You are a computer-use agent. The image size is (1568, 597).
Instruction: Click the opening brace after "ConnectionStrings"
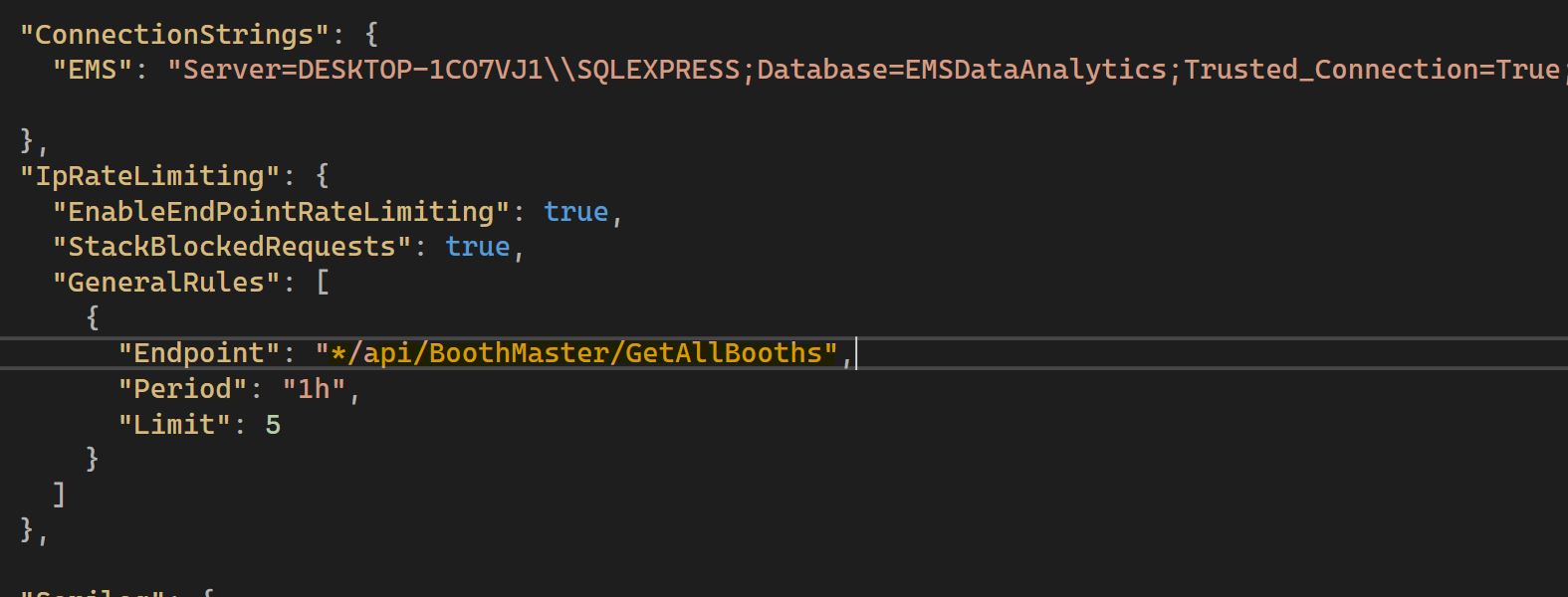pyautogui.click(x=371, y=35)
